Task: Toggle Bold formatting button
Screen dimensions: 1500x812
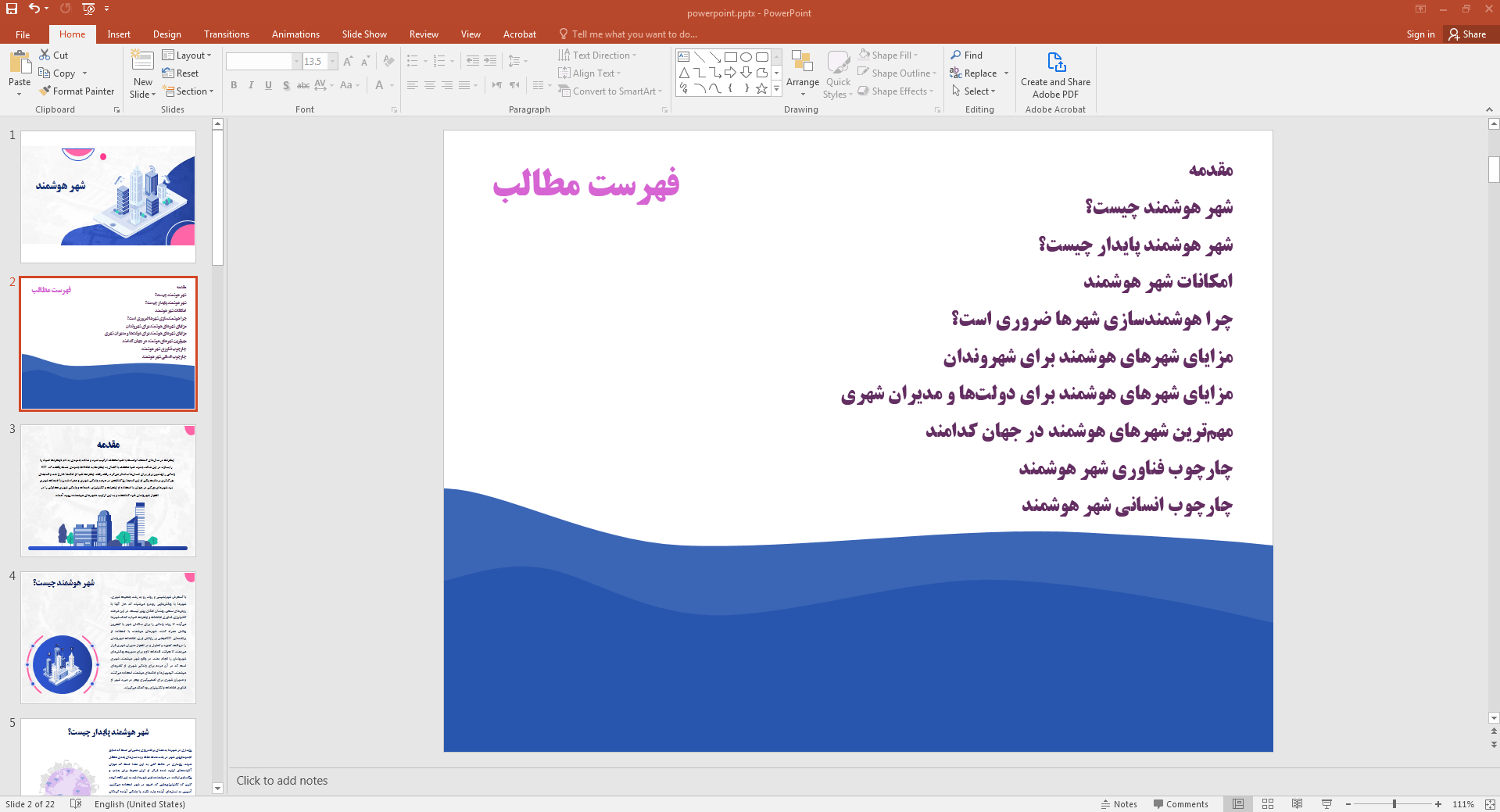Action: point(234,85)
